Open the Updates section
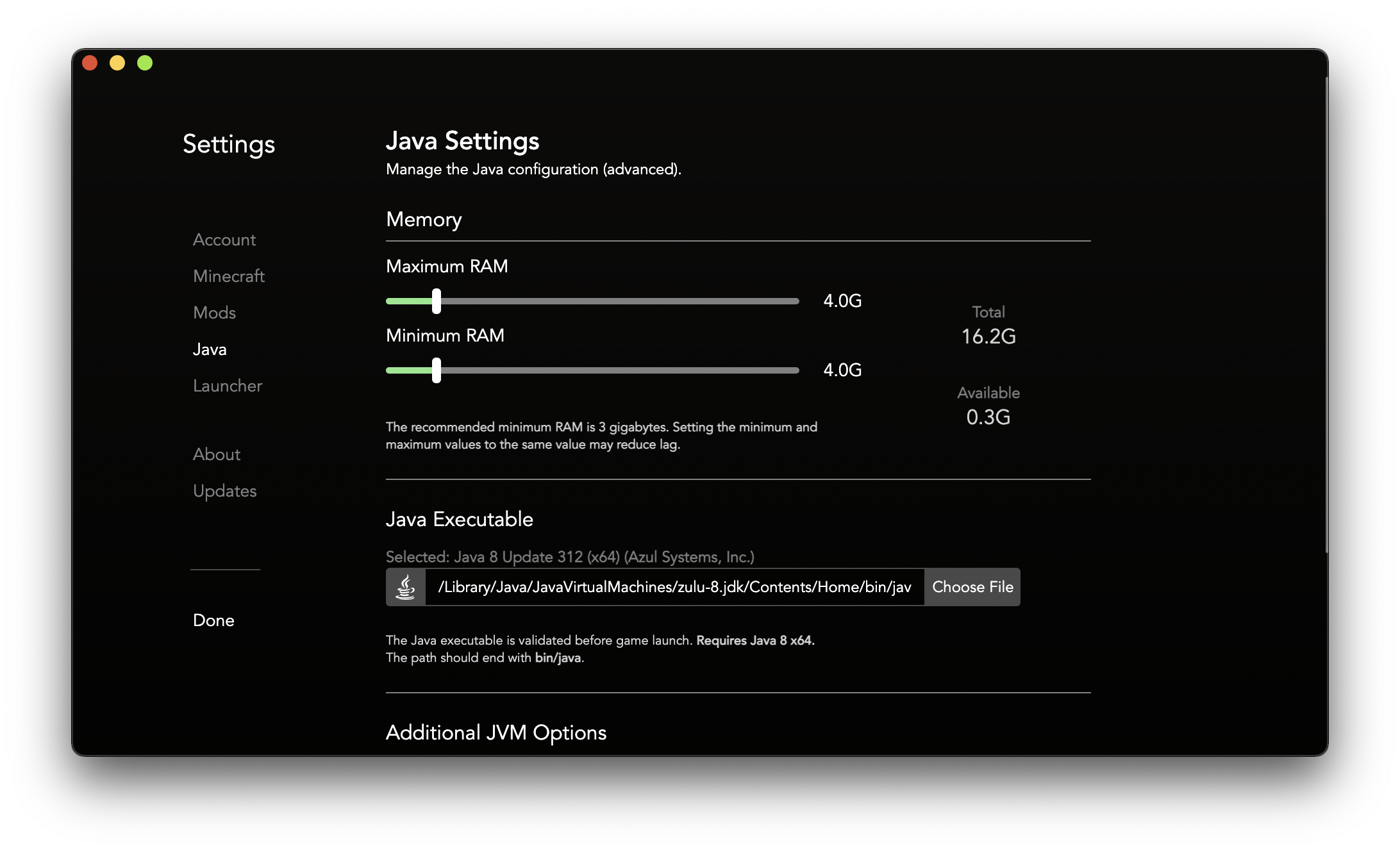This screenshot has height=851, width=1400. click(x=224, y=491)
